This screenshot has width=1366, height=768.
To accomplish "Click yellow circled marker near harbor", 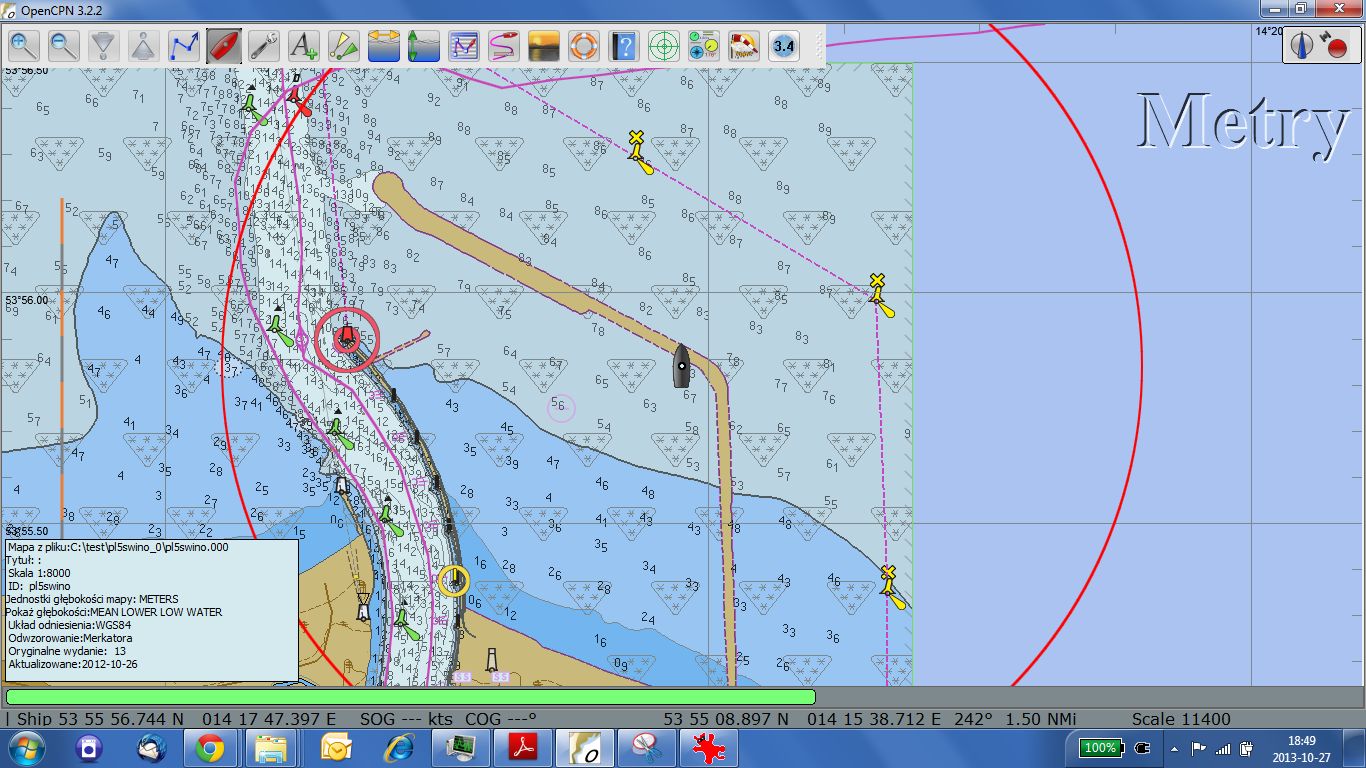I will coord(454,580).
